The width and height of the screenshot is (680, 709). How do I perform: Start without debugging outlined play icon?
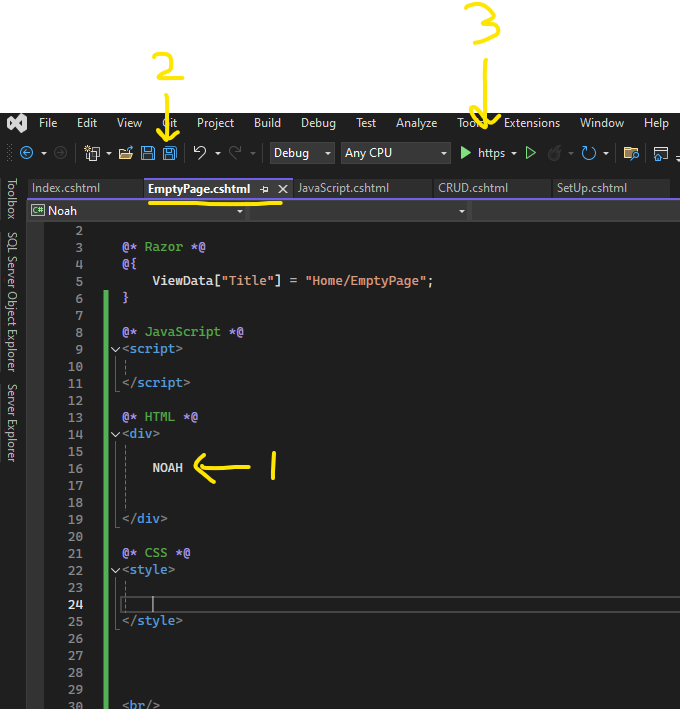531,153
